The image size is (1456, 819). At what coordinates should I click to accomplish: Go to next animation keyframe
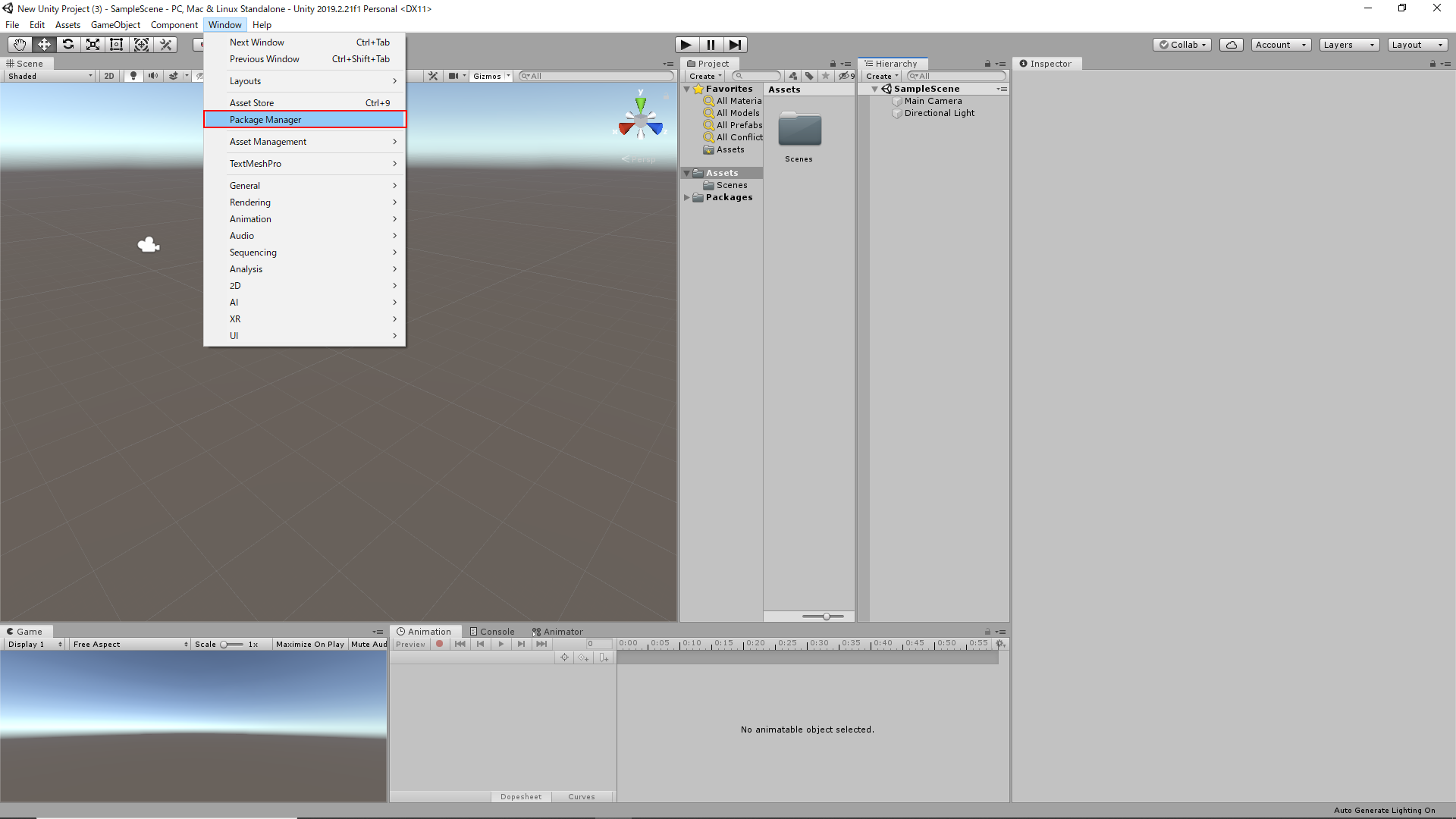pos(521,644)
